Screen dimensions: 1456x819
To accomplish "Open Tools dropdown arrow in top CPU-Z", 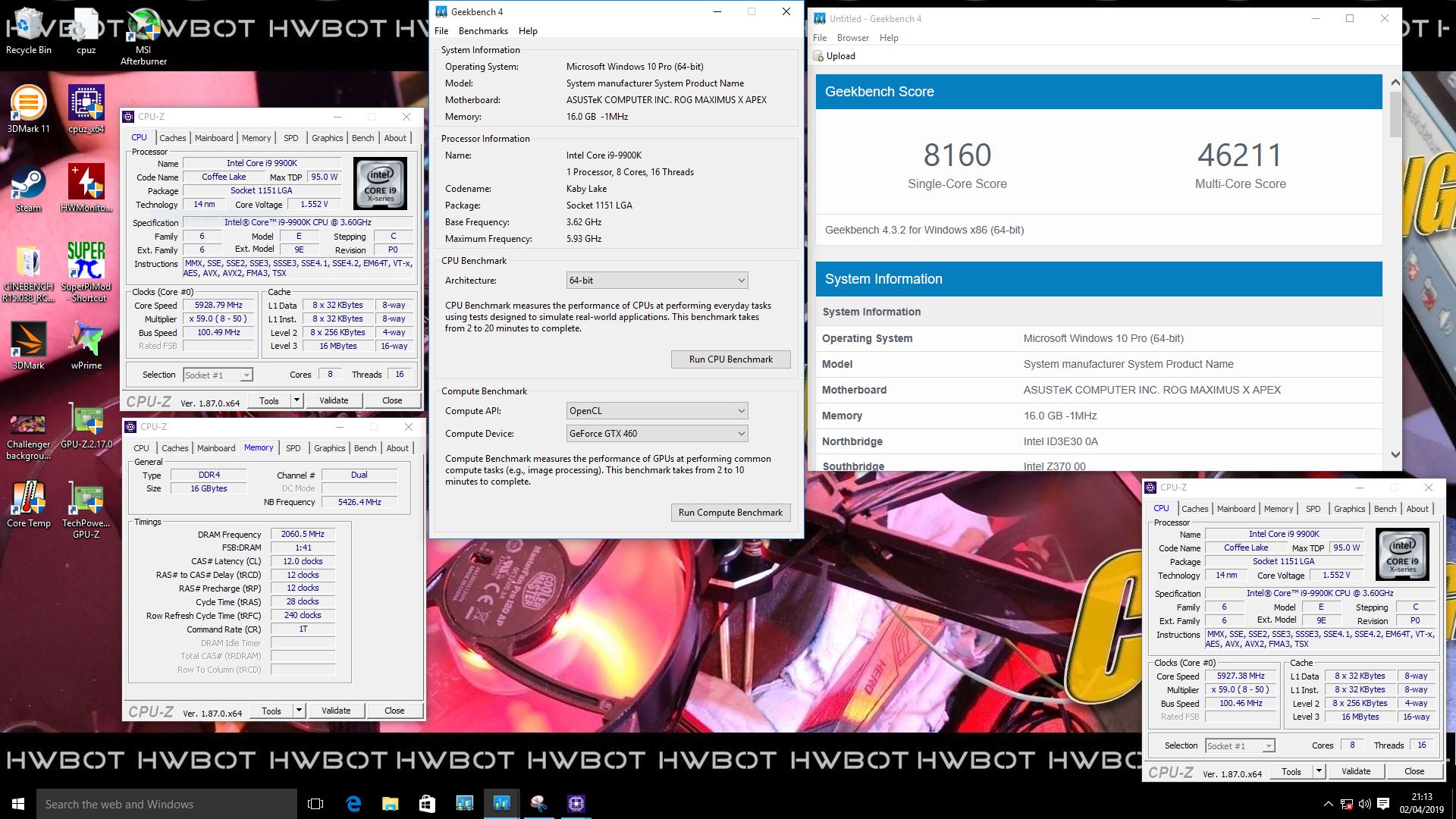I will 297,400.
